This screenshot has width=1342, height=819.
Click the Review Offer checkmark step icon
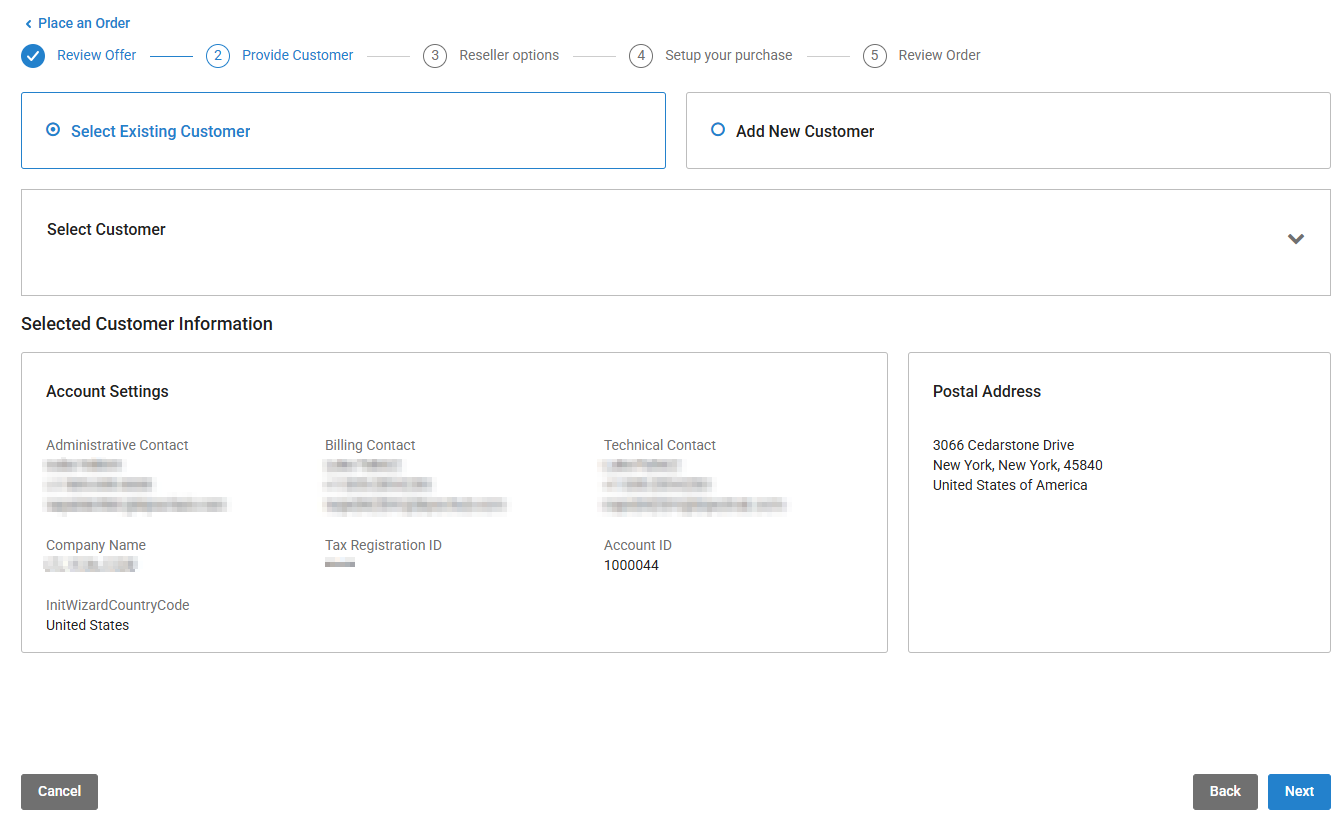33,56
